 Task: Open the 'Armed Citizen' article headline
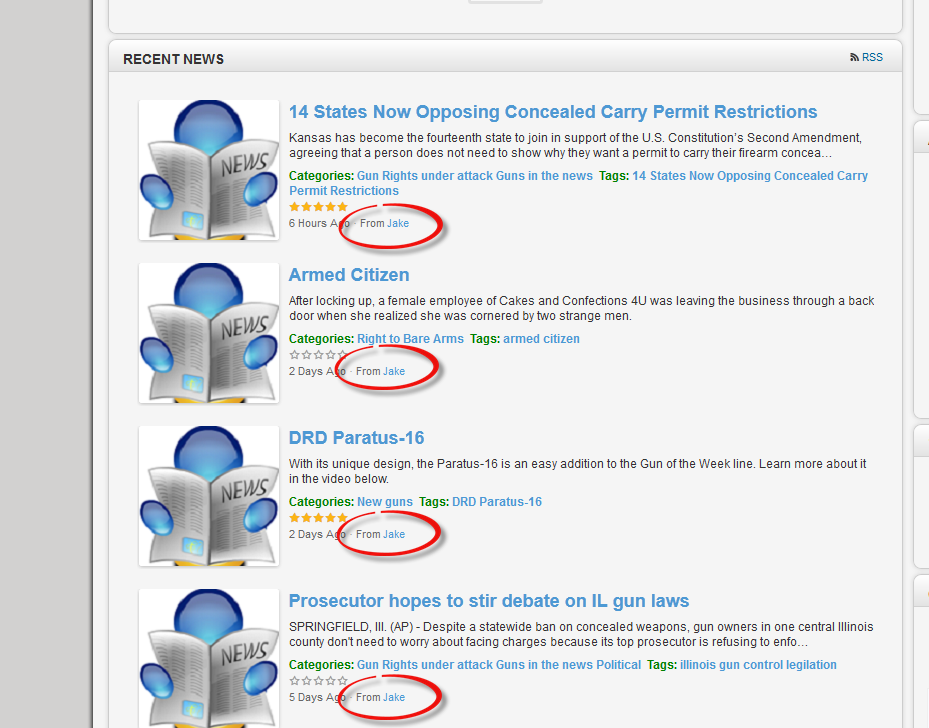[349, 275]
